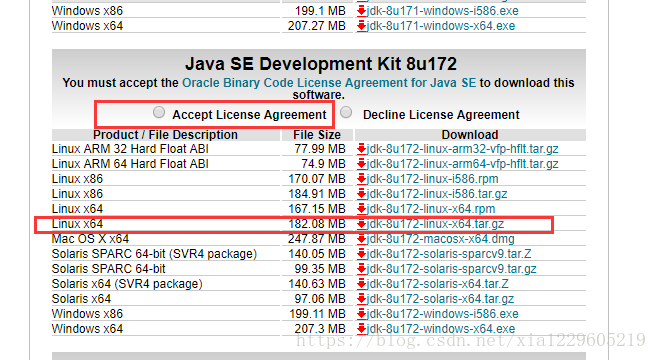Click the File Size column header
Image resolution: width=657 pixels, height=360 pixels.
click(x=317, y=135)
